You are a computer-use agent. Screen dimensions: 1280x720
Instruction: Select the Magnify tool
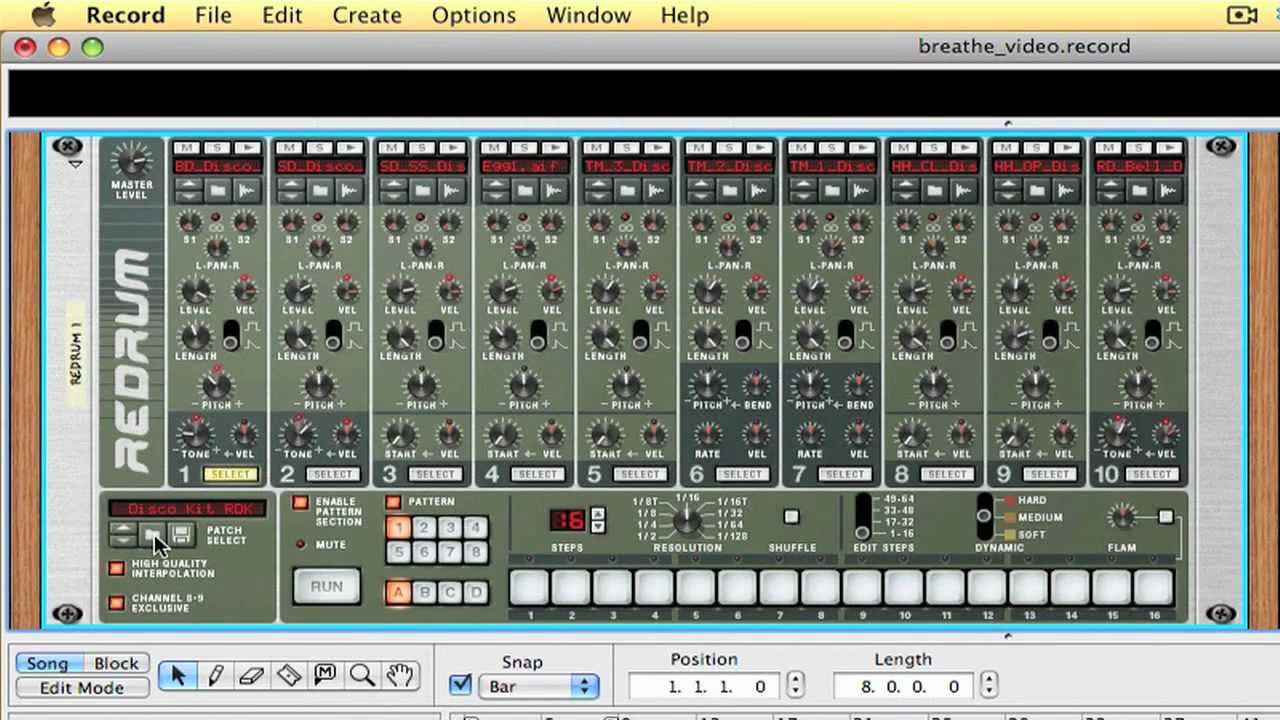click(362, 676)
